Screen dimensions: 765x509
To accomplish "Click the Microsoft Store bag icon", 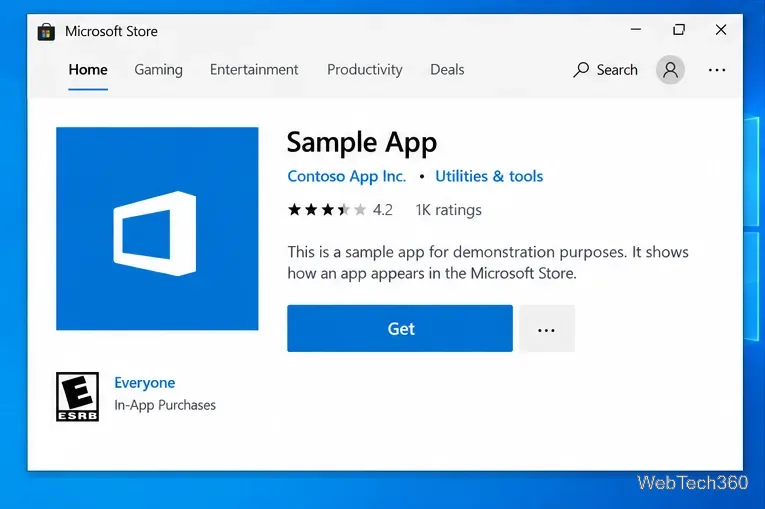I will pos(46,32).
